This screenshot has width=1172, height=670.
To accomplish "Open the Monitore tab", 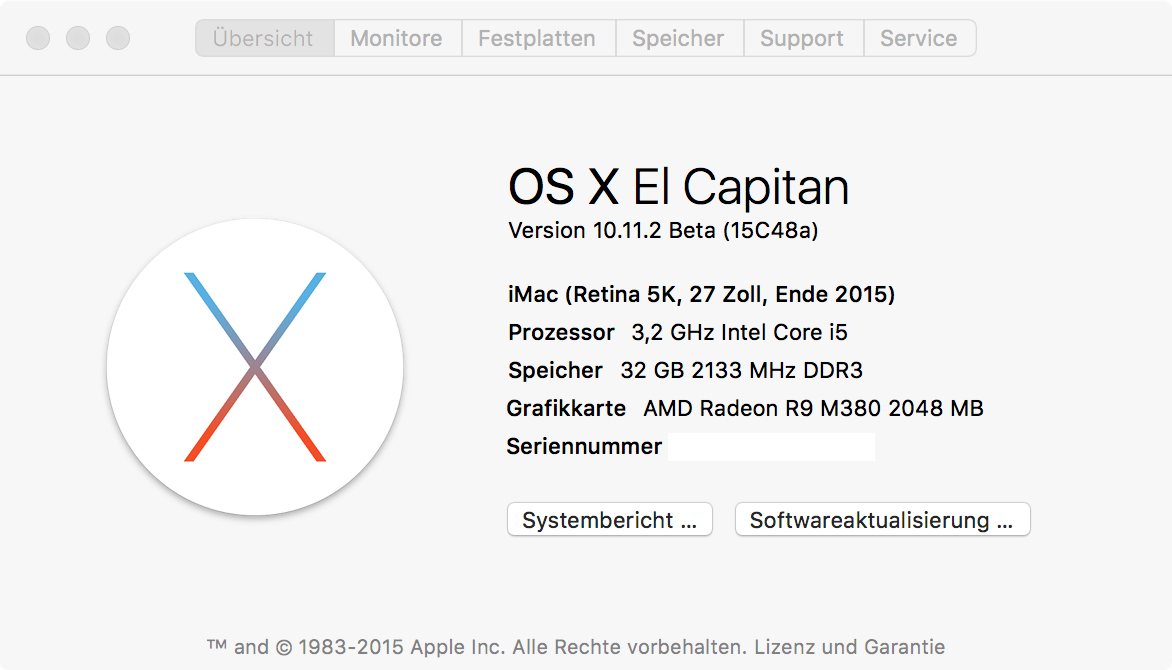I will coord(397,39).
